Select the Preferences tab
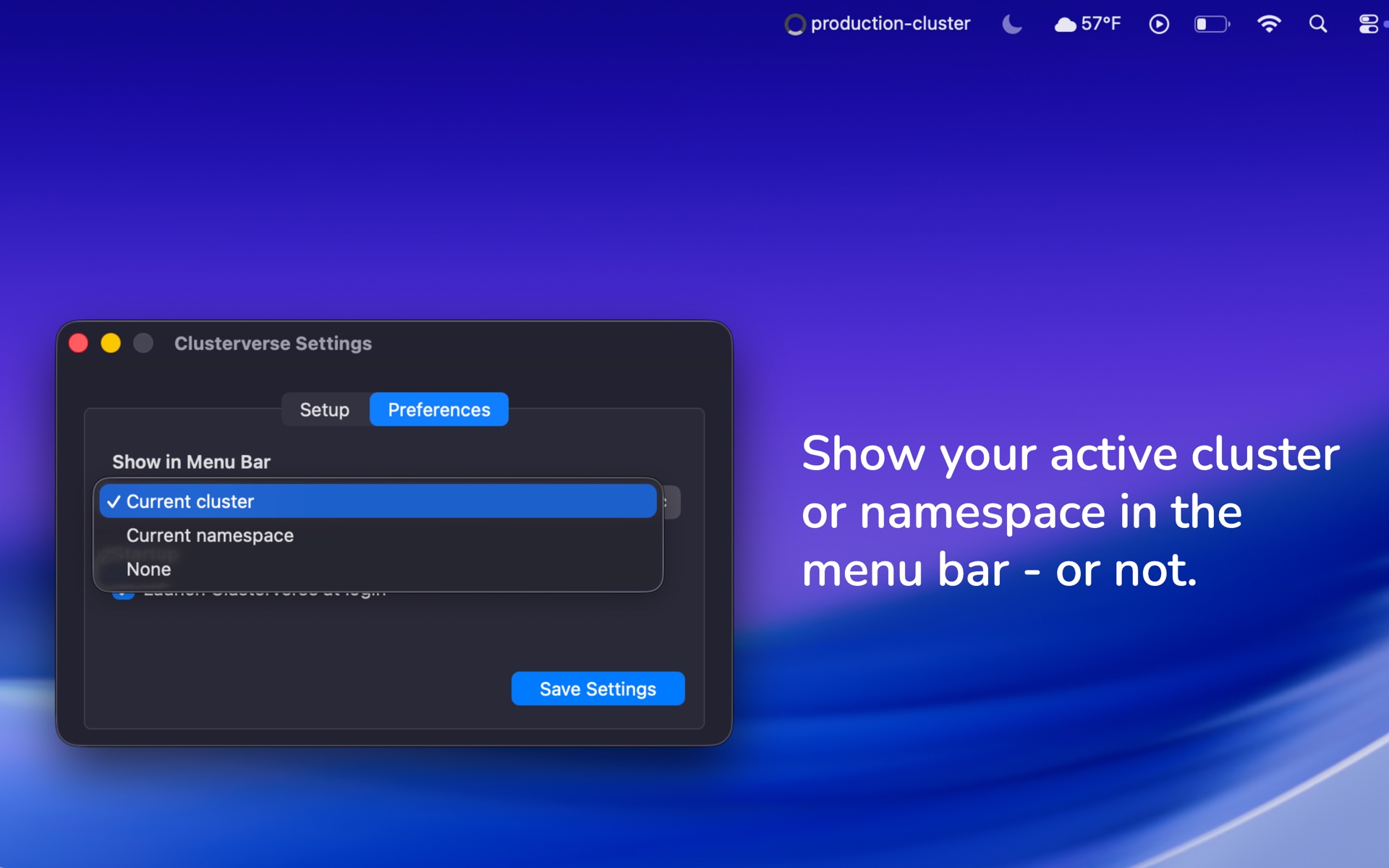 click(x=439, y=409)
